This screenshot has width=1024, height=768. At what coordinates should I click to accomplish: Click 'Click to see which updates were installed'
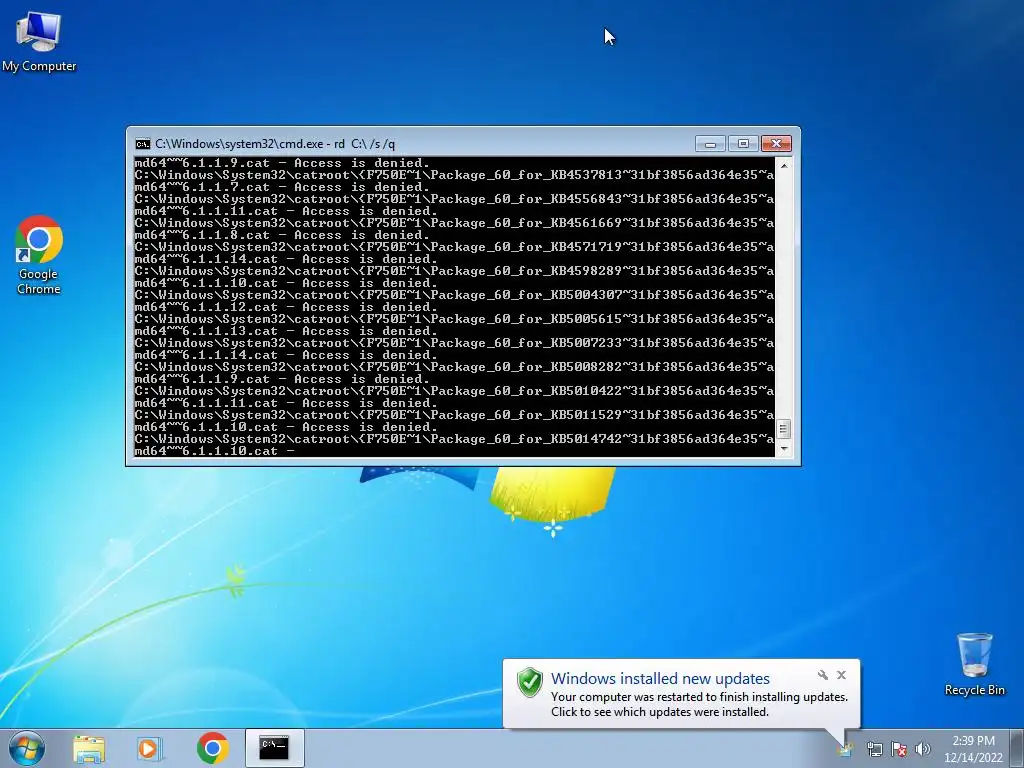coord(660,712)
